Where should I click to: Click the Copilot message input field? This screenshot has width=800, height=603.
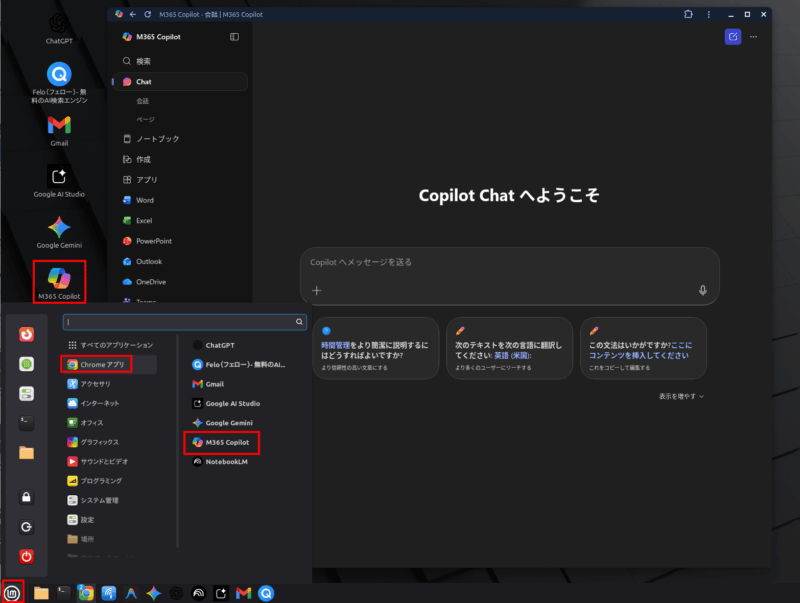(500, 263)
